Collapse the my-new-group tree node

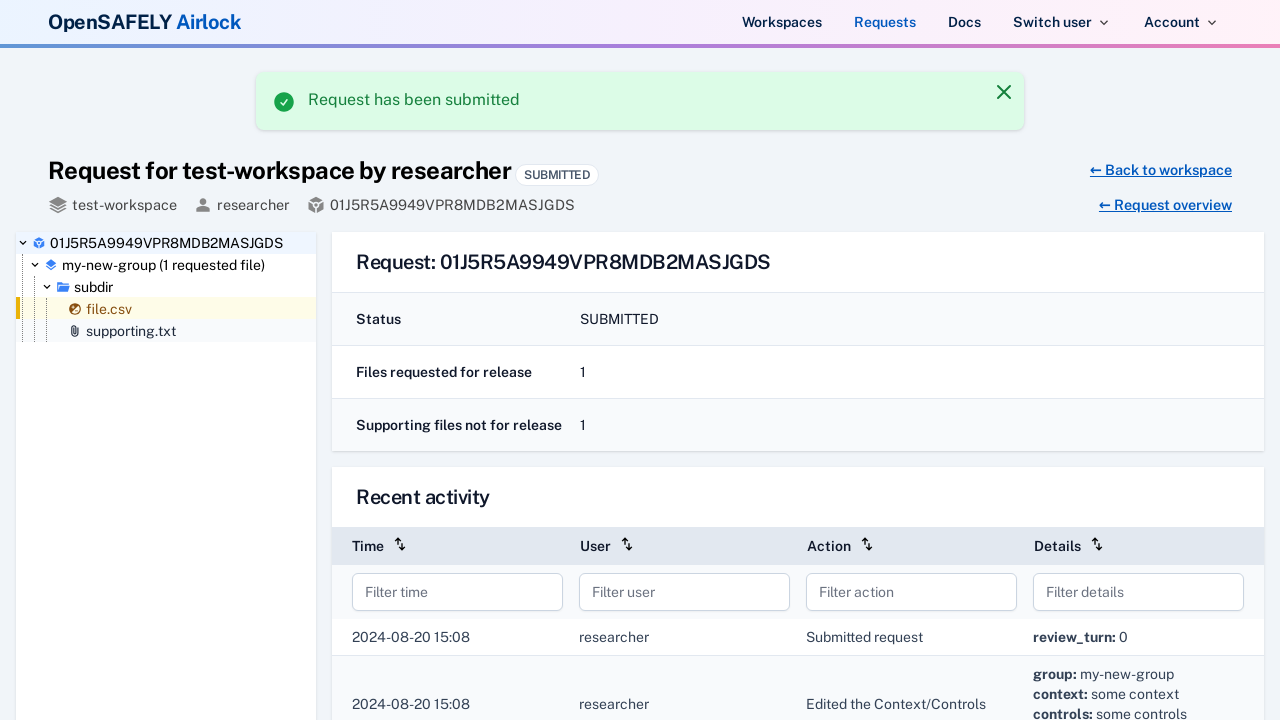point(35,265)
